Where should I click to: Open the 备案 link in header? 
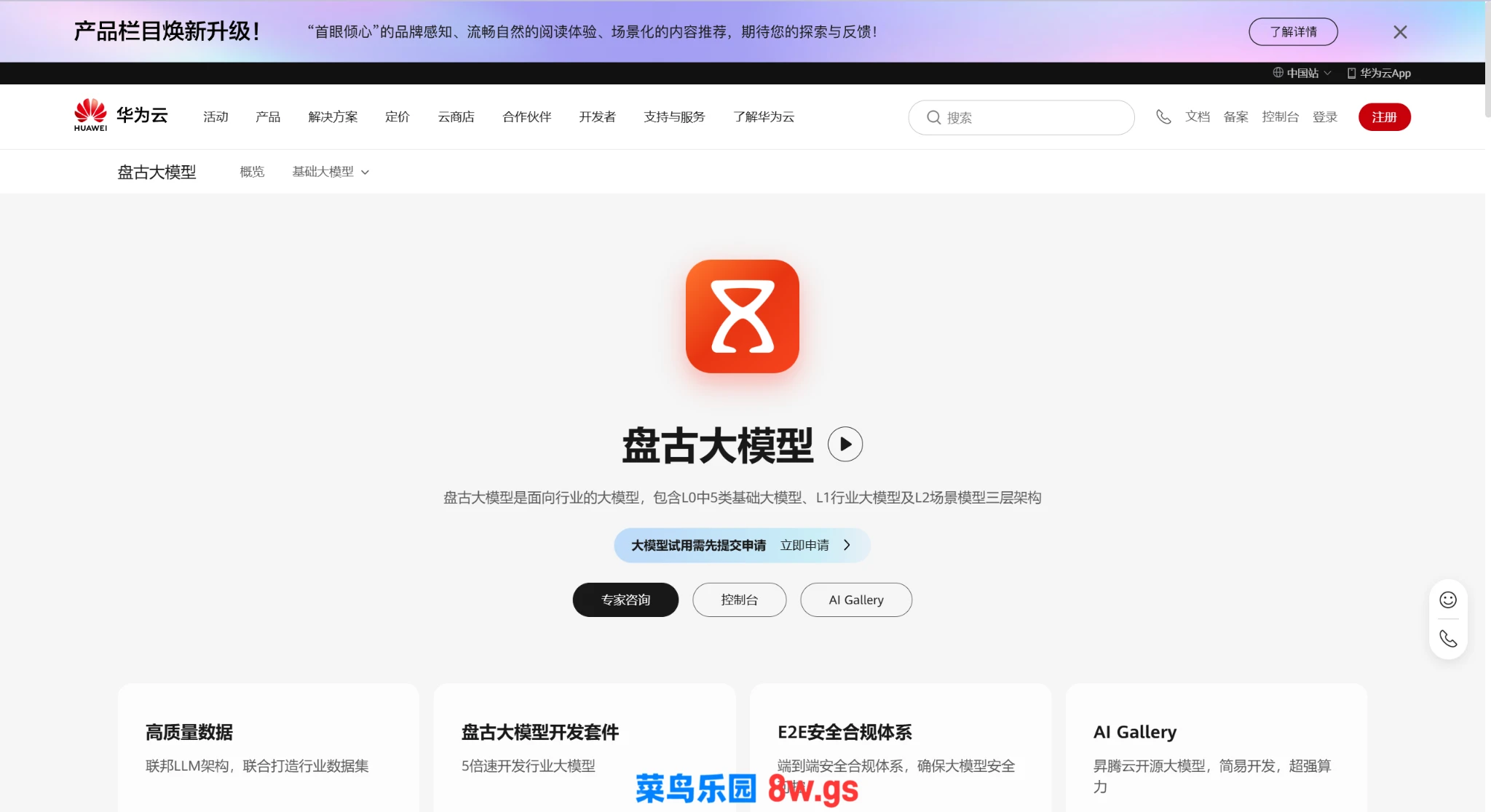tap(1236, 116)
